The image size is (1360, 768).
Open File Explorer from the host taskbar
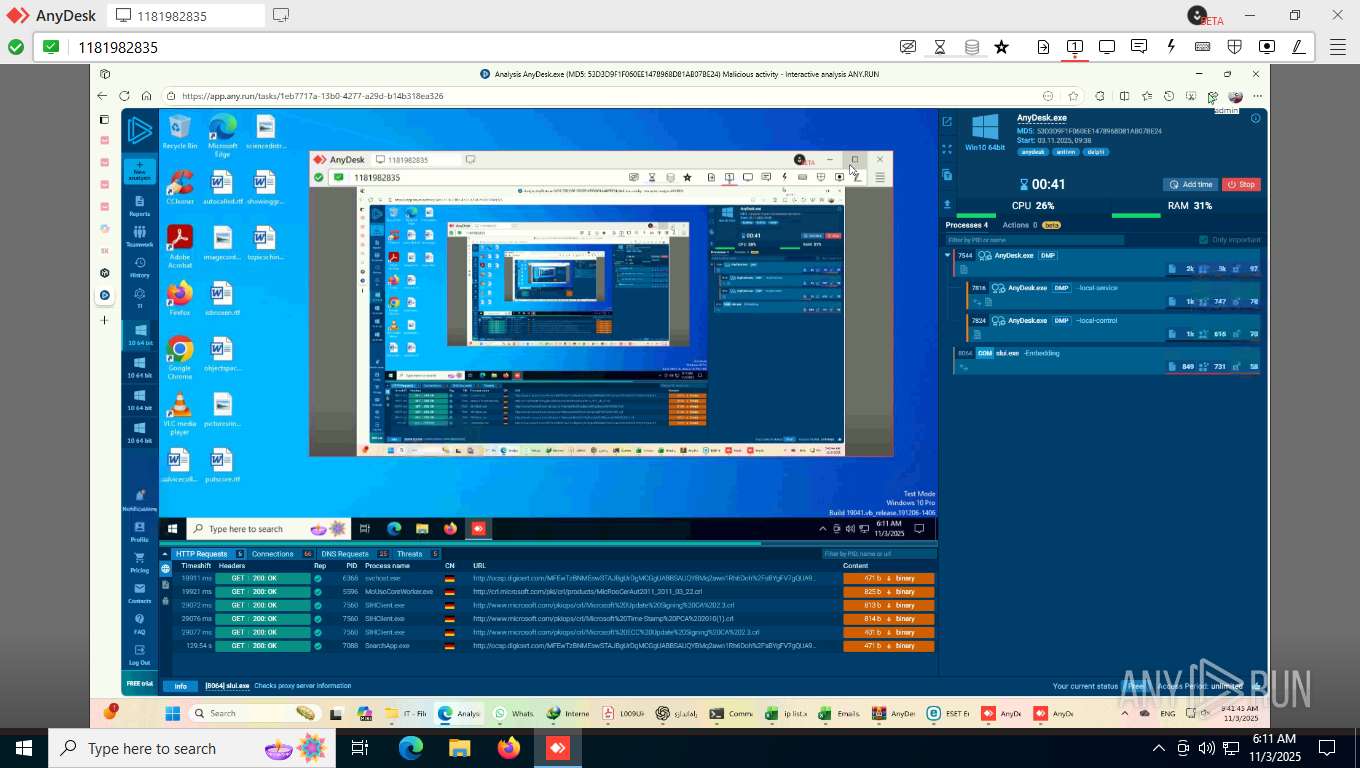pyautogui.click(x=459, y=748)
